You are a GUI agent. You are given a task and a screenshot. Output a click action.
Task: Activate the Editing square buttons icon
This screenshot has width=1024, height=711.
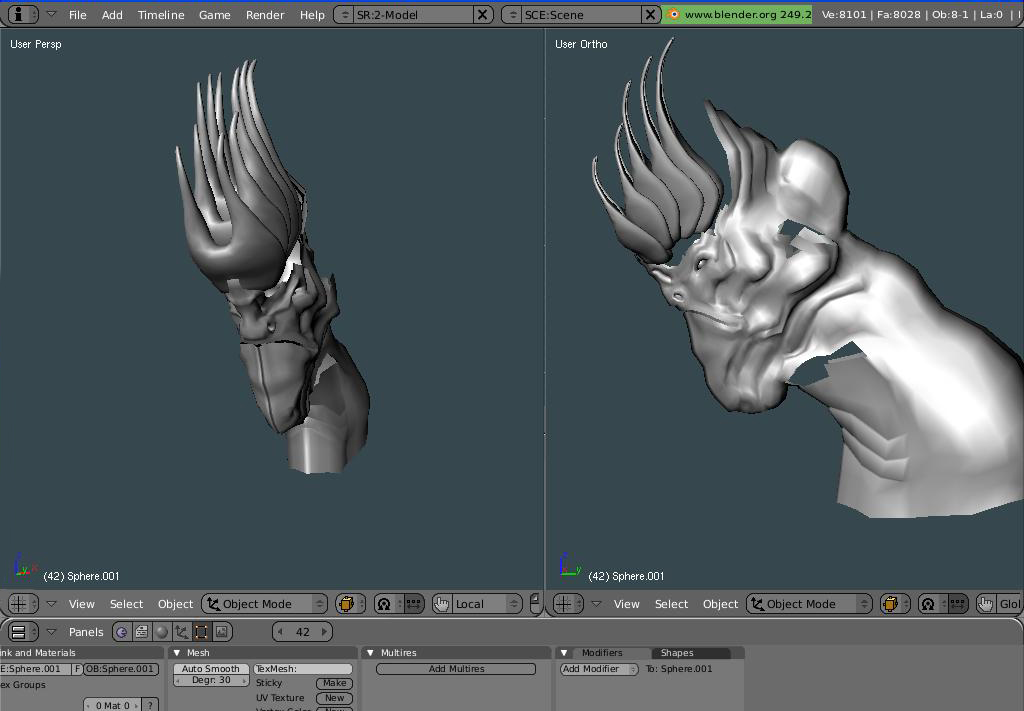pyautogui.click(x=202, y=632)
